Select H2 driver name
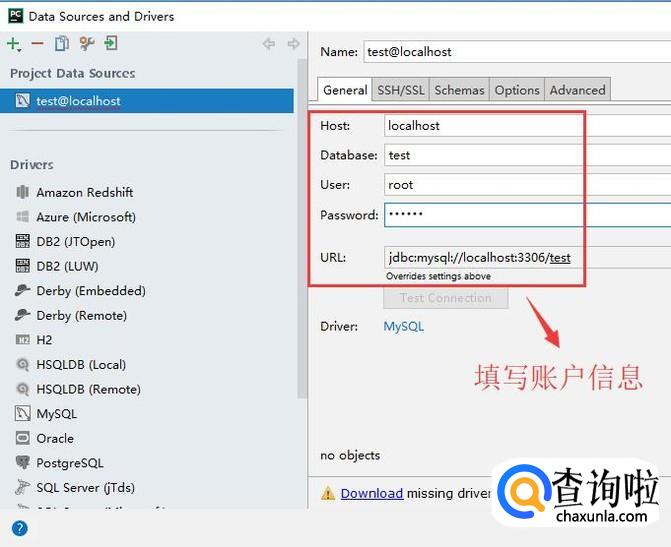 (45, 340)
